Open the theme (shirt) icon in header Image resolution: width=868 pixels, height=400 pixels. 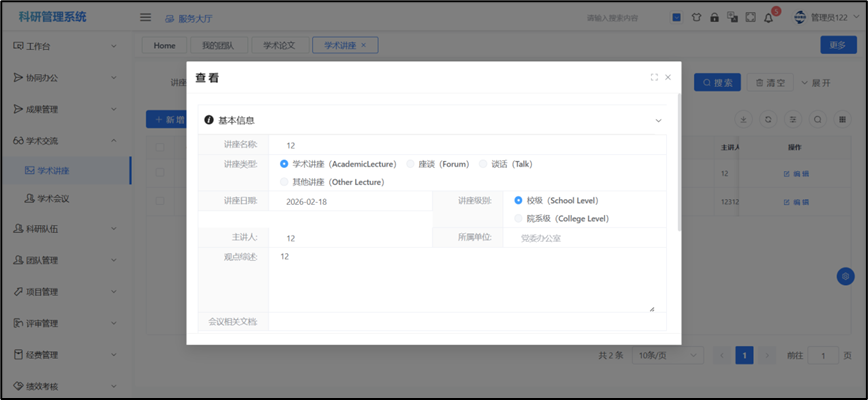tap(697, 17)
